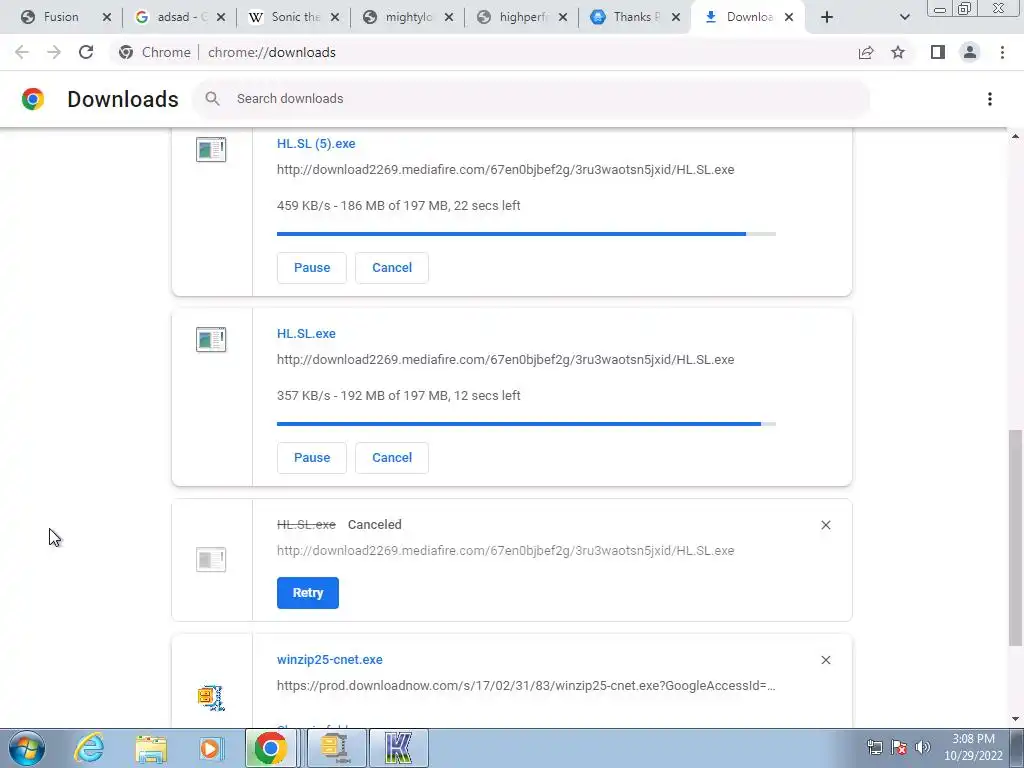The width and height of the screenshot is (1024, 768).
Task: Click the mediafire URL under HL.SL (5).exe
Action: [x=505, y=170]
